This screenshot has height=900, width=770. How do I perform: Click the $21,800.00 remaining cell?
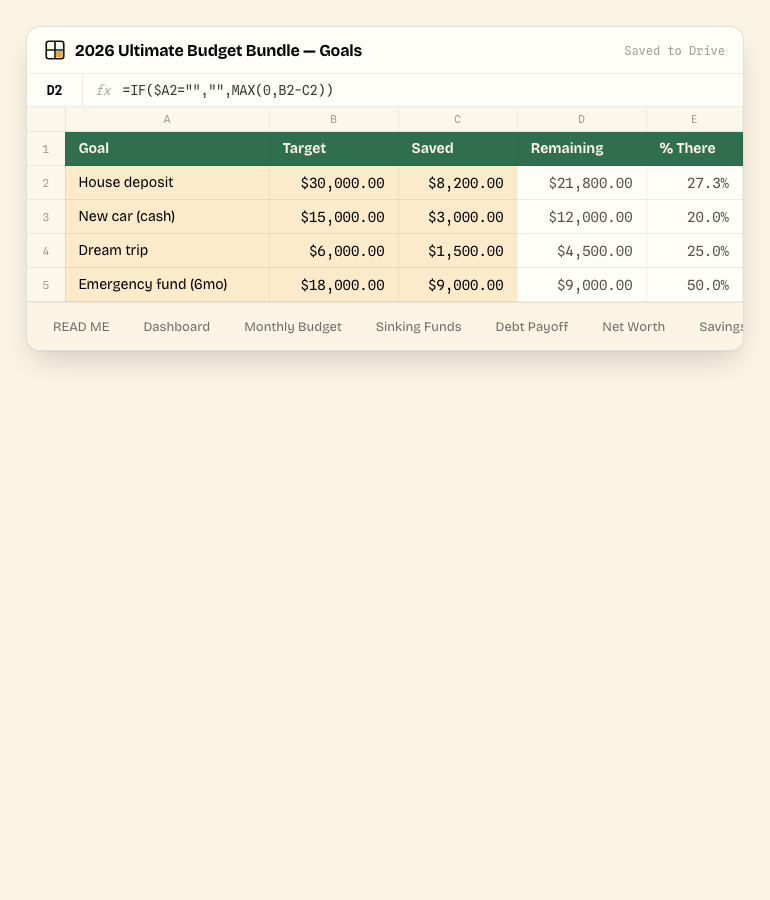581,183
